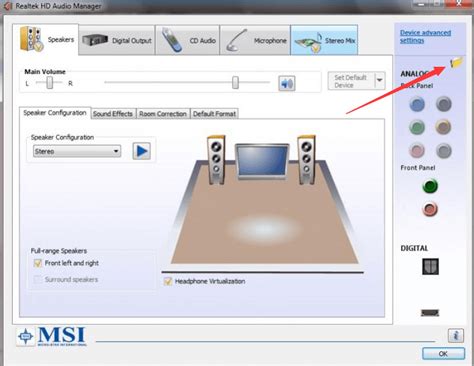Click the L/R balance slider handle
This screenshot has width=474, height=366.
tap(50, 82)
